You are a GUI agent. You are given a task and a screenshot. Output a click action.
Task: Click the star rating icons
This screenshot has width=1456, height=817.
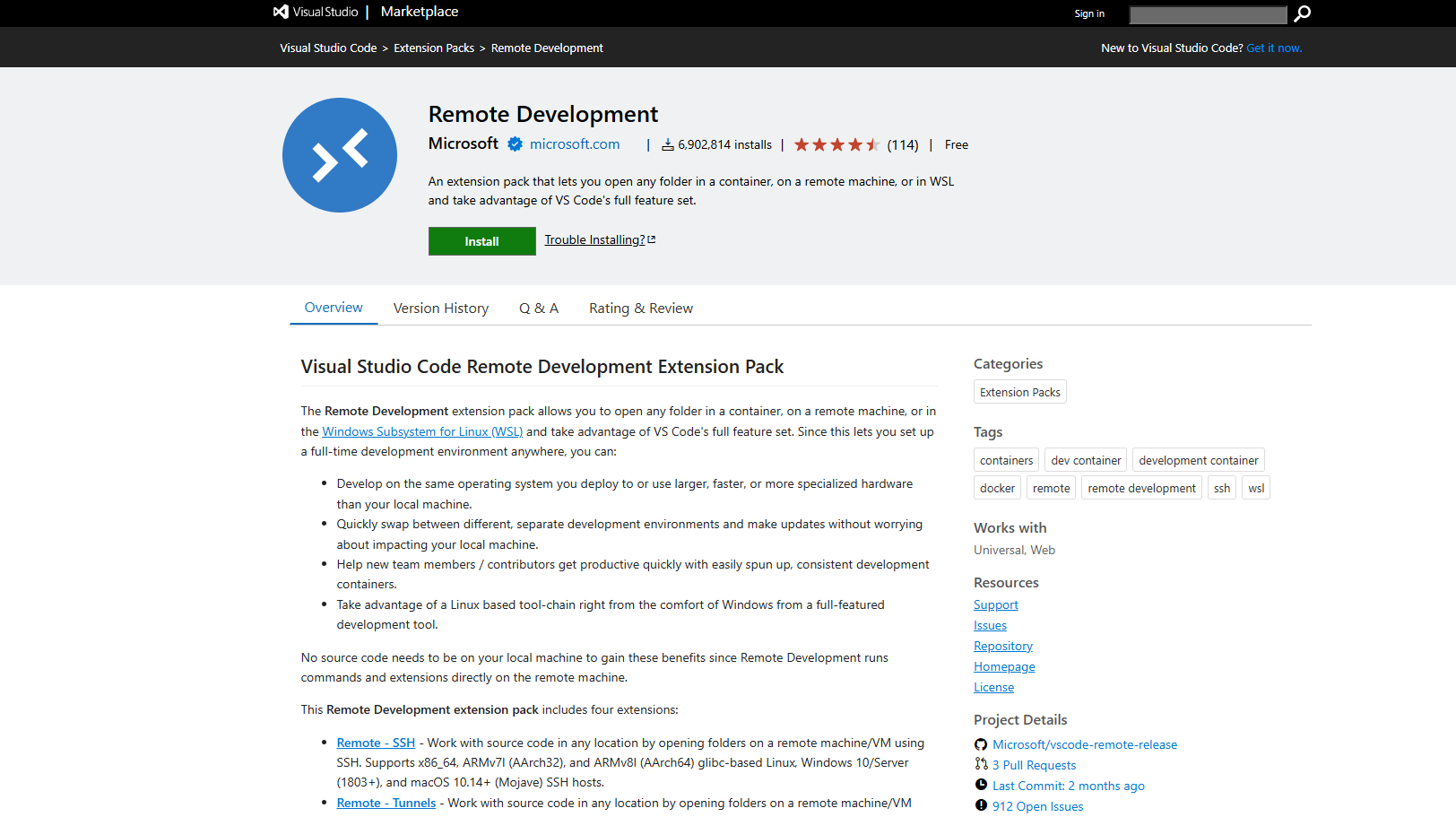pos(836,144)
